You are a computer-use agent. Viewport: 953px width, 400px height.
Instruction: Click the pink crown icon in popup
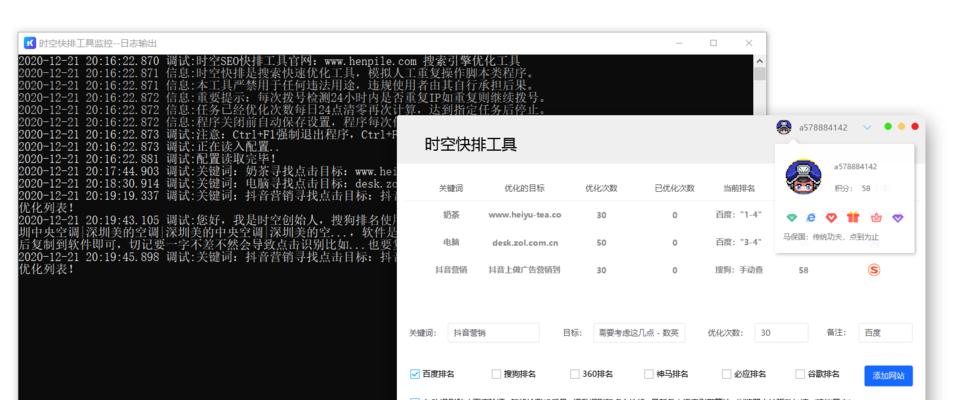[x=876, y=218]
